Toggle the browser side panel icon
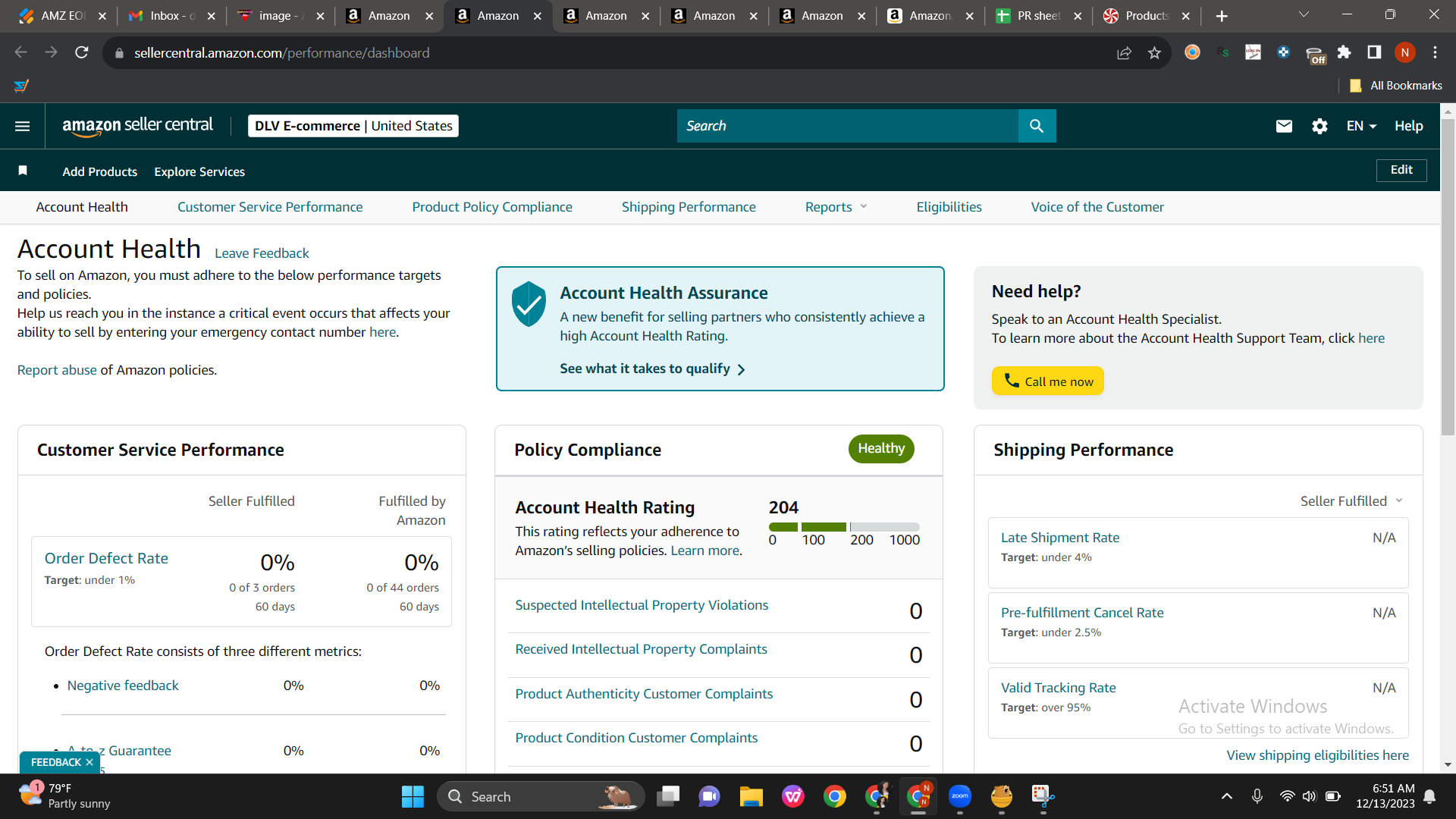The width and height of the screenshot is (1456, 819). [1374, 52]
